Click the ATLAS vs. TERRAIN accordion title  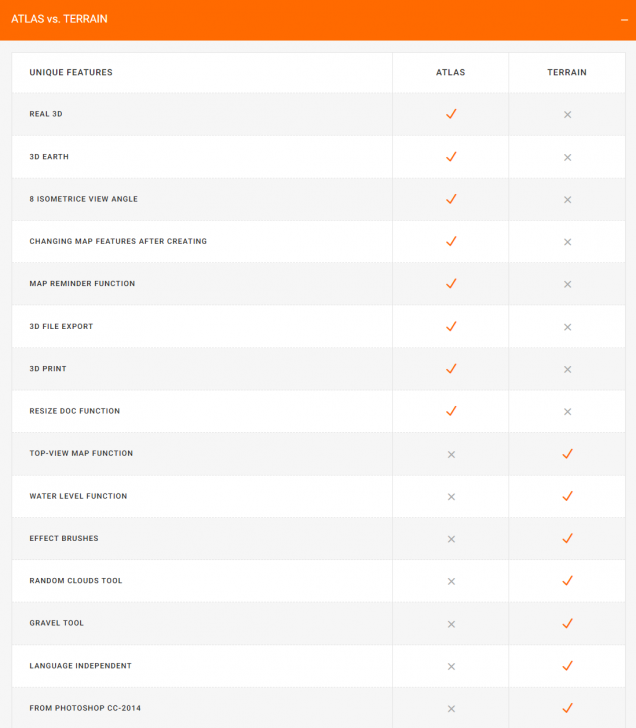pos(59,19)
